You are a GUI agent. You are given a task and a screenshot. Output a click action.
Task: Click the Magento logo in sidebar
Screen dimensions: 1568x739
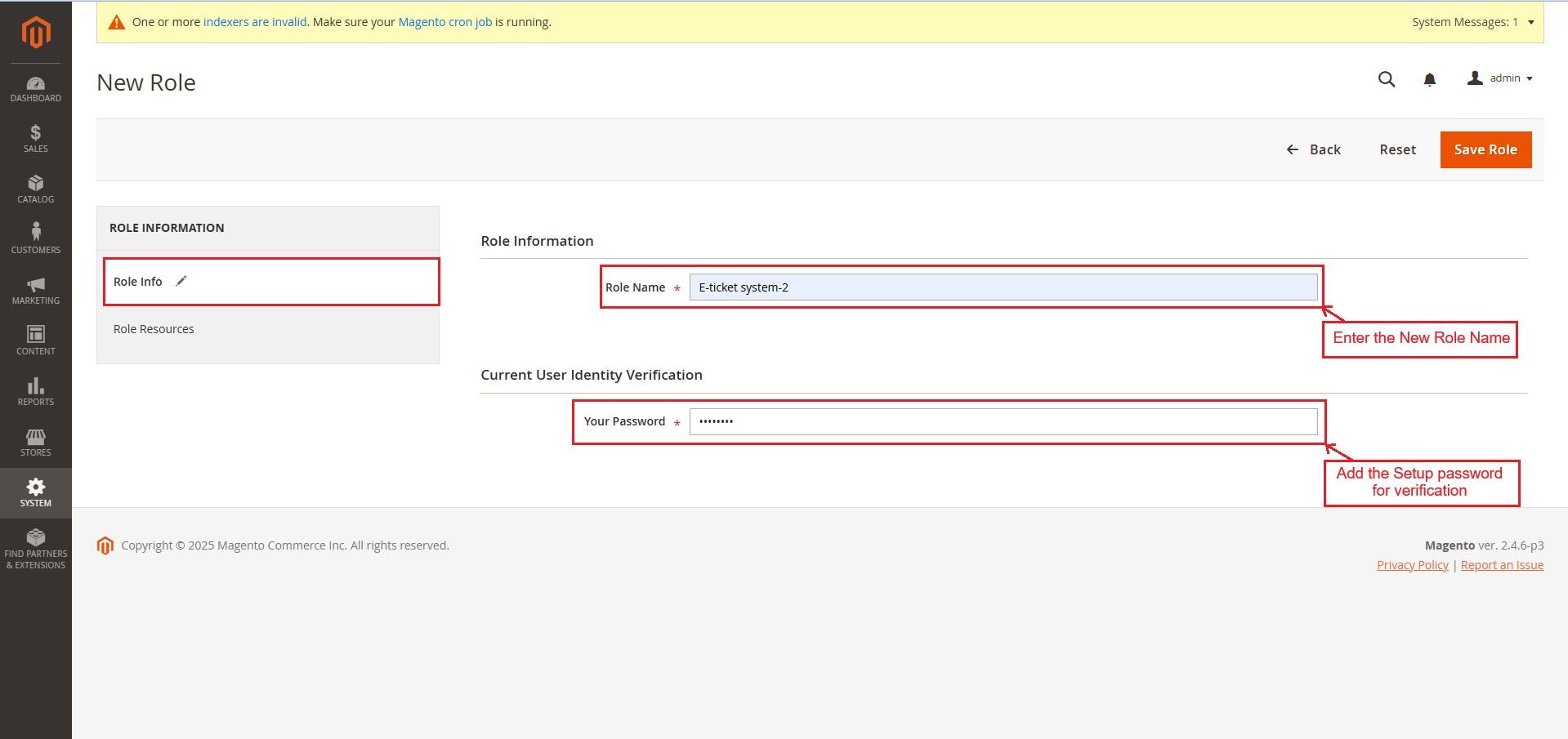36,33
